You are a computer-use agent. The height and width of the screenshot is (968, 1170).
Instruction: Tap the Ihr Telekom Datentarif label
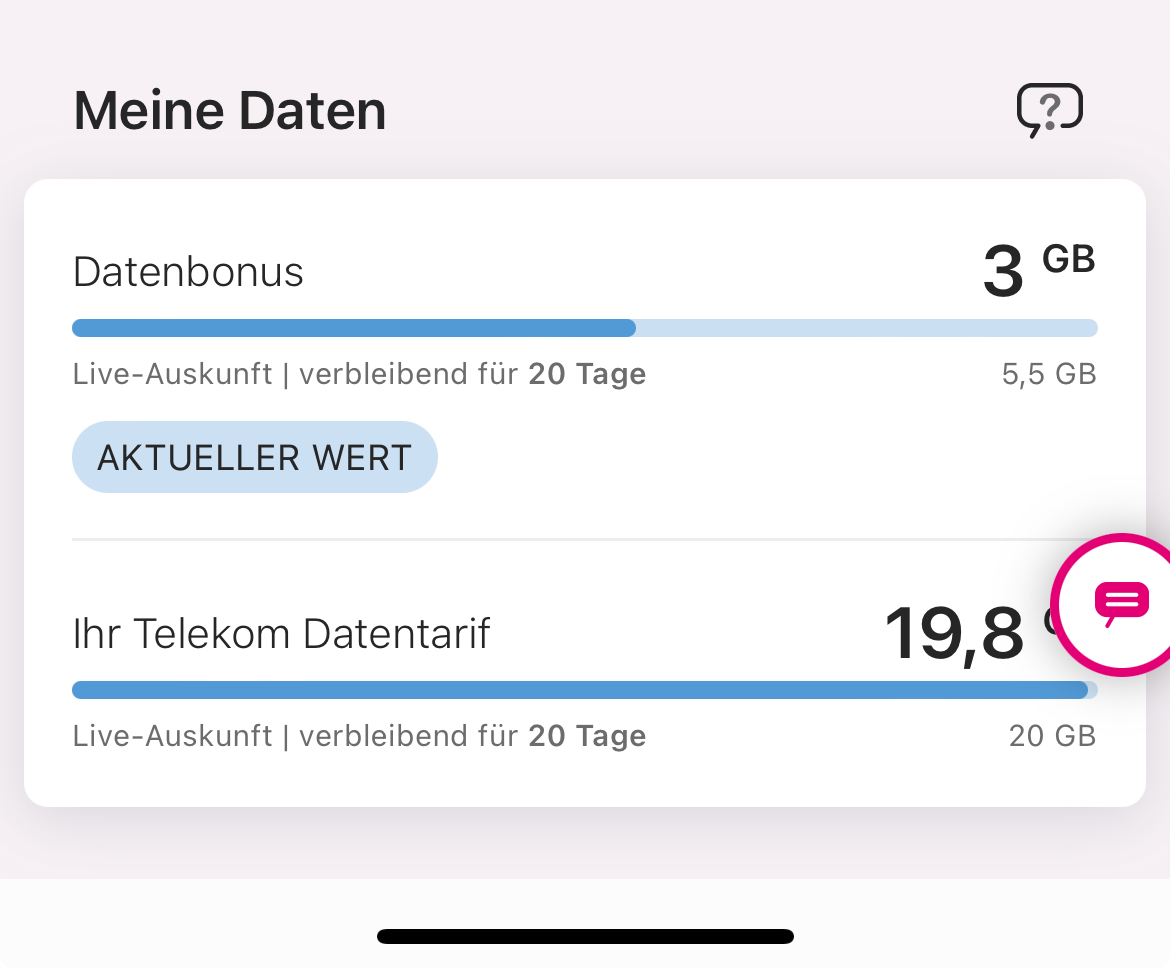(281, 634)
